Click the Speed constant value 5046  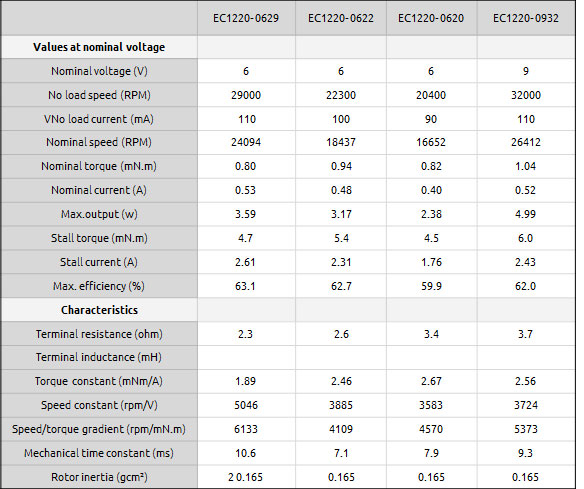(x=246, y=405)
